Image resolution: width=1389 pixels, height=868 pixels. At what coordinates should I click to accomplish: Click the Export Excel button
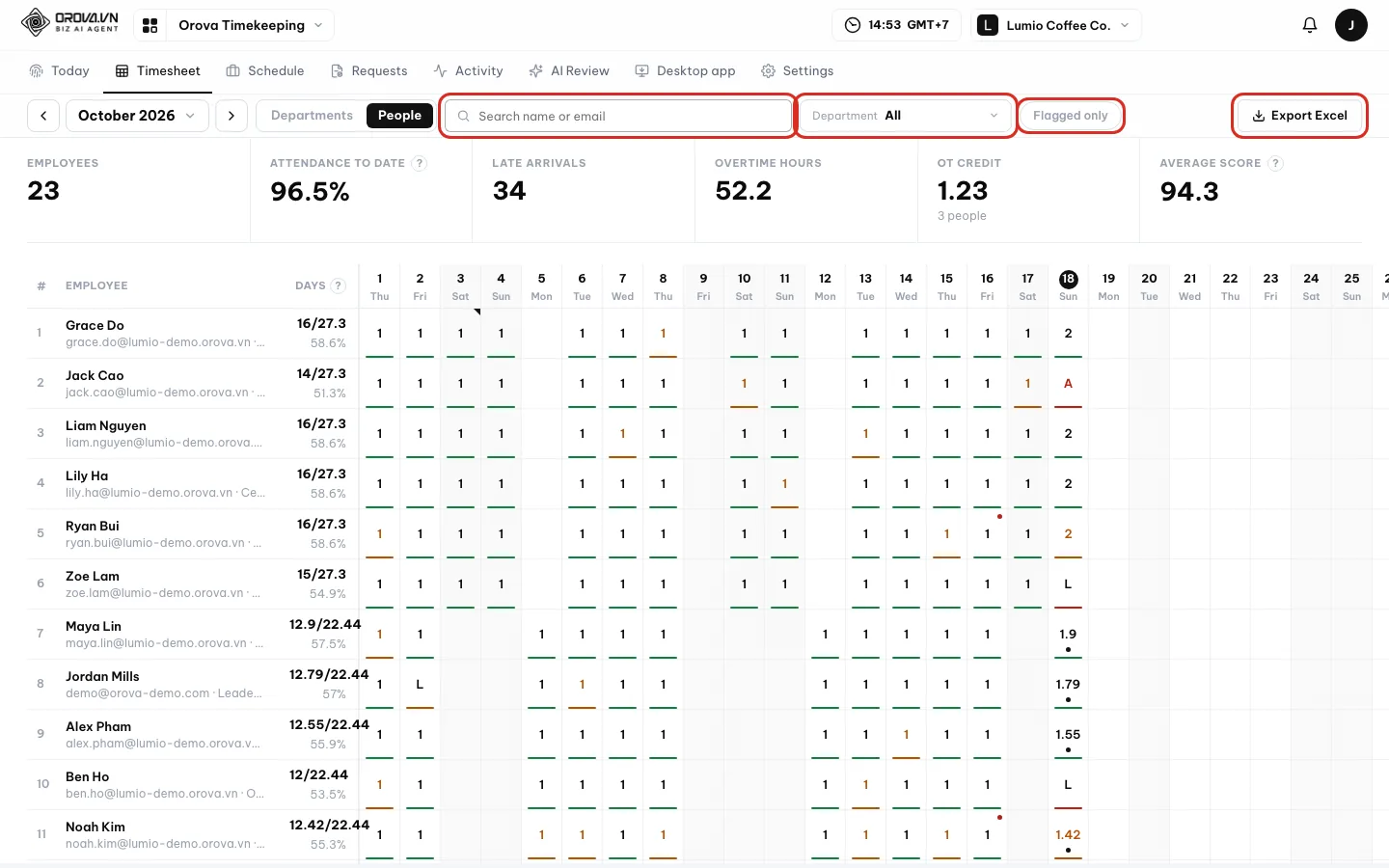(x=1299, y=116)
